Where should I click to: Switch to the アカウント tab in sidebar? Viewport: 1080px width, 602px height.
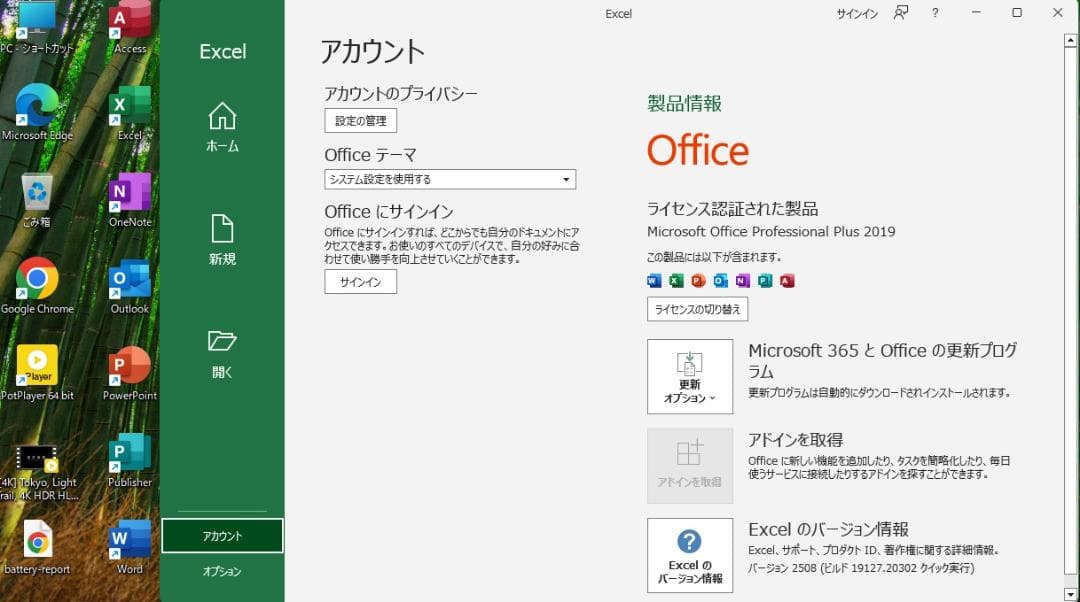tap(221, 536)
